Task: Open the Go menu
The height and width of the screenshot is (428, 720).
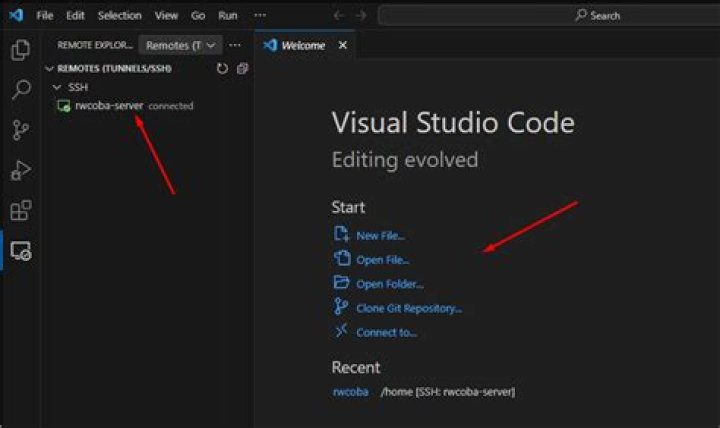Action: pyautogui.click(x=198, y=15)
